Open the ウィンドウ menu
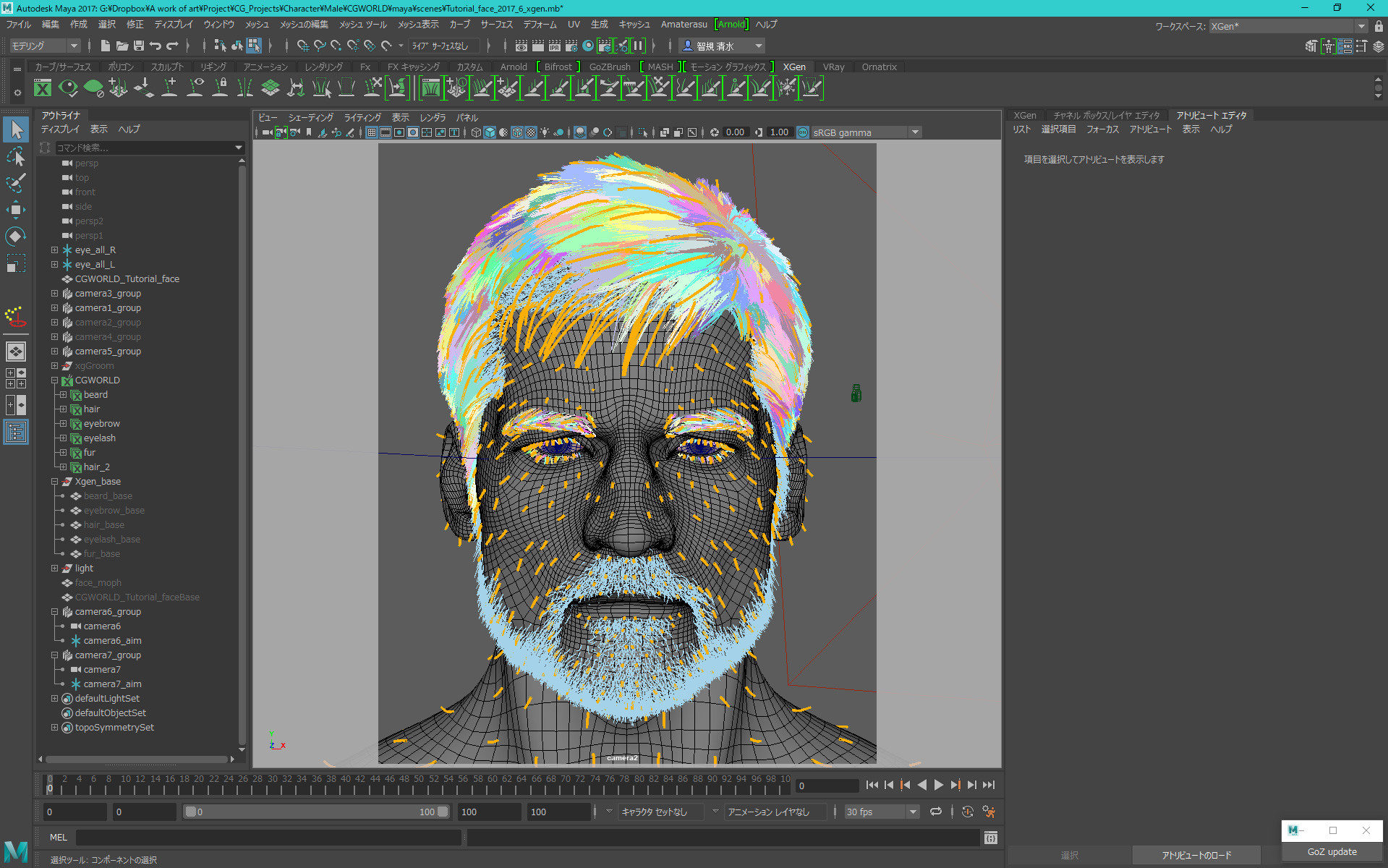The height and width of the screenshot is (868, 1388). [x=218, y=25]
